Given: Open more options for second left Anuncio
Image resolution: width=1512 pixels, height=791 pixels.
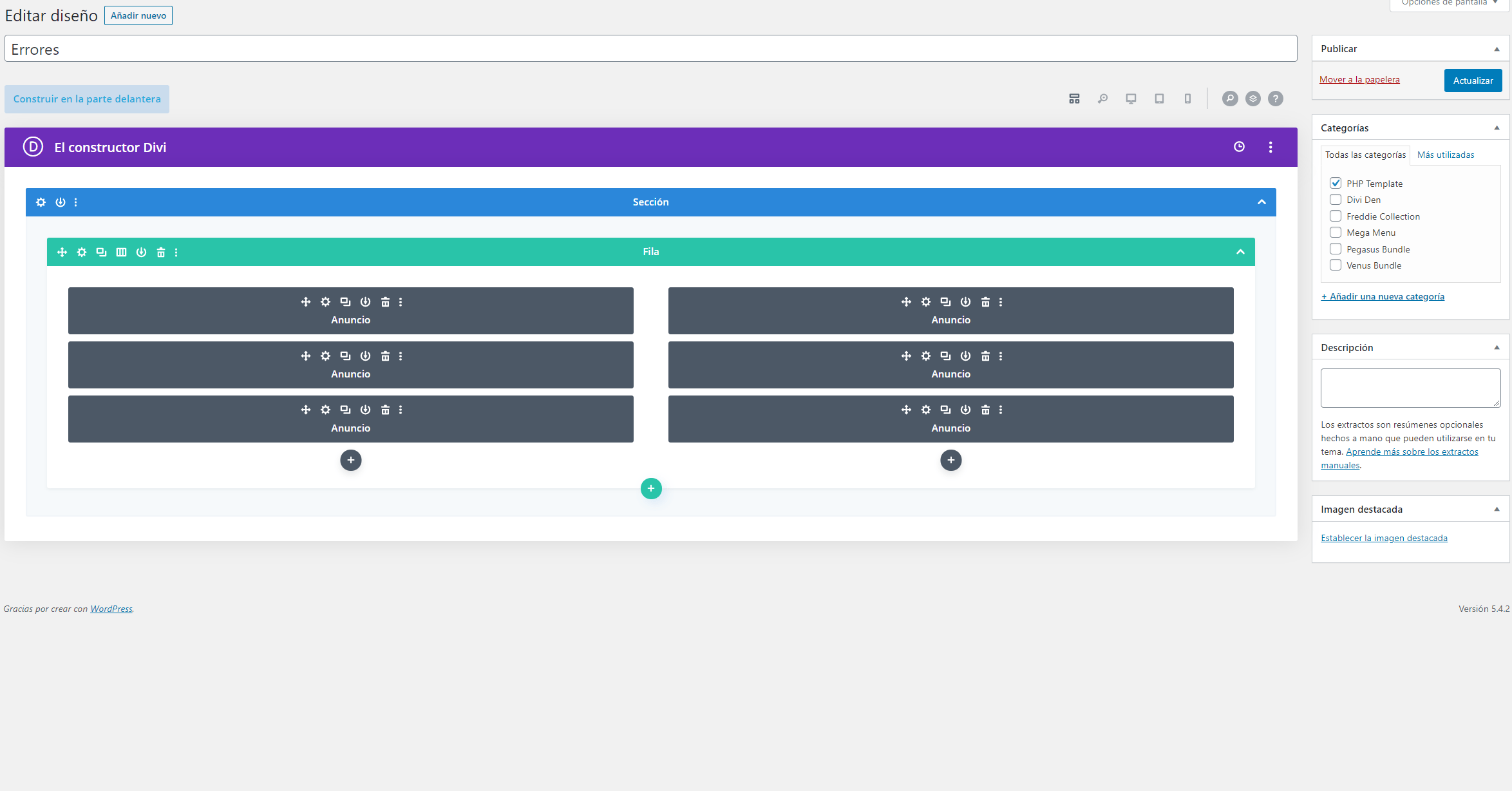Looking at the screenshot, I should 401,356.
